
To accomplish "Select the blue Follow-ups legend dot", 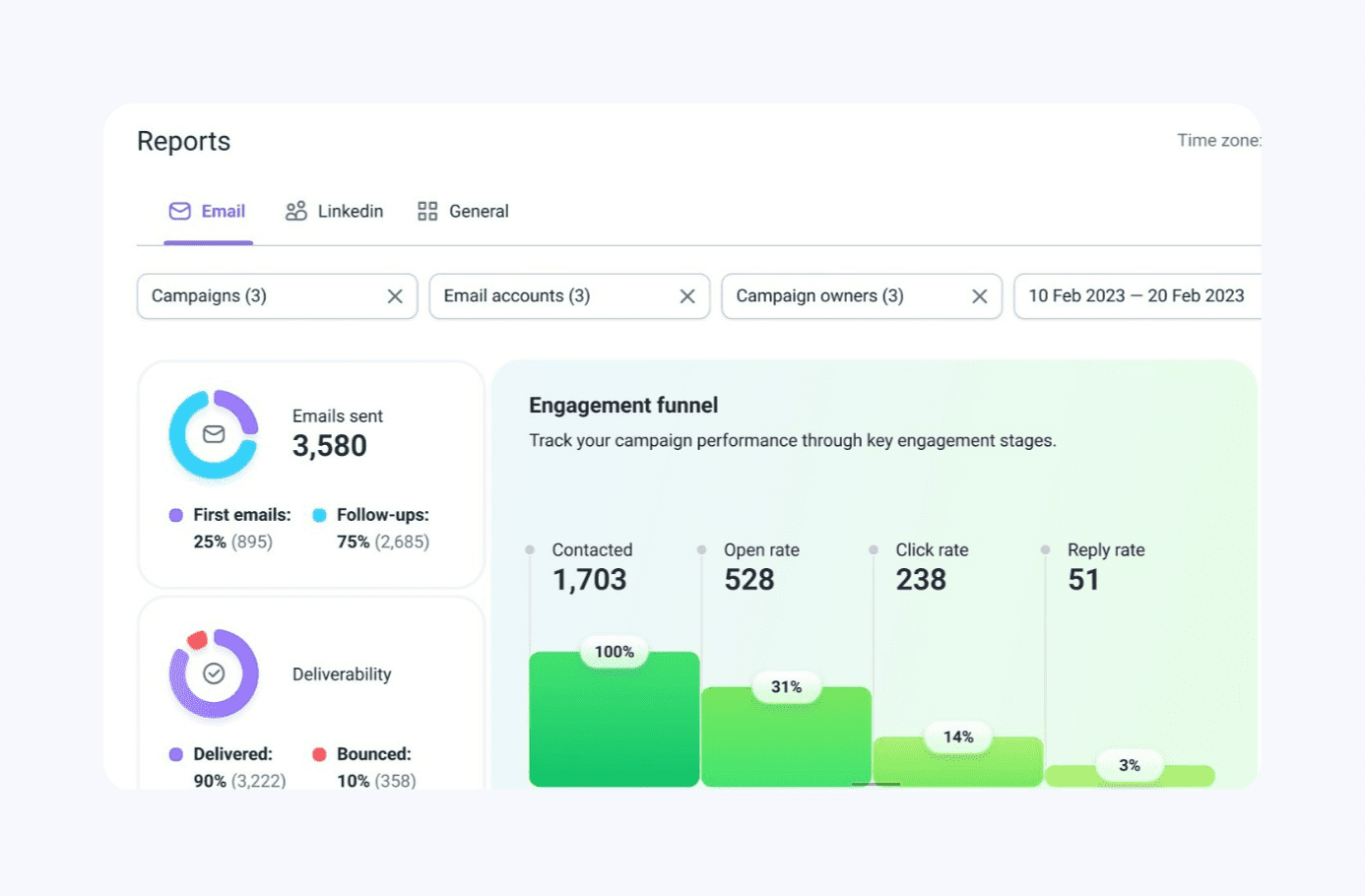I will coord(319,515).
